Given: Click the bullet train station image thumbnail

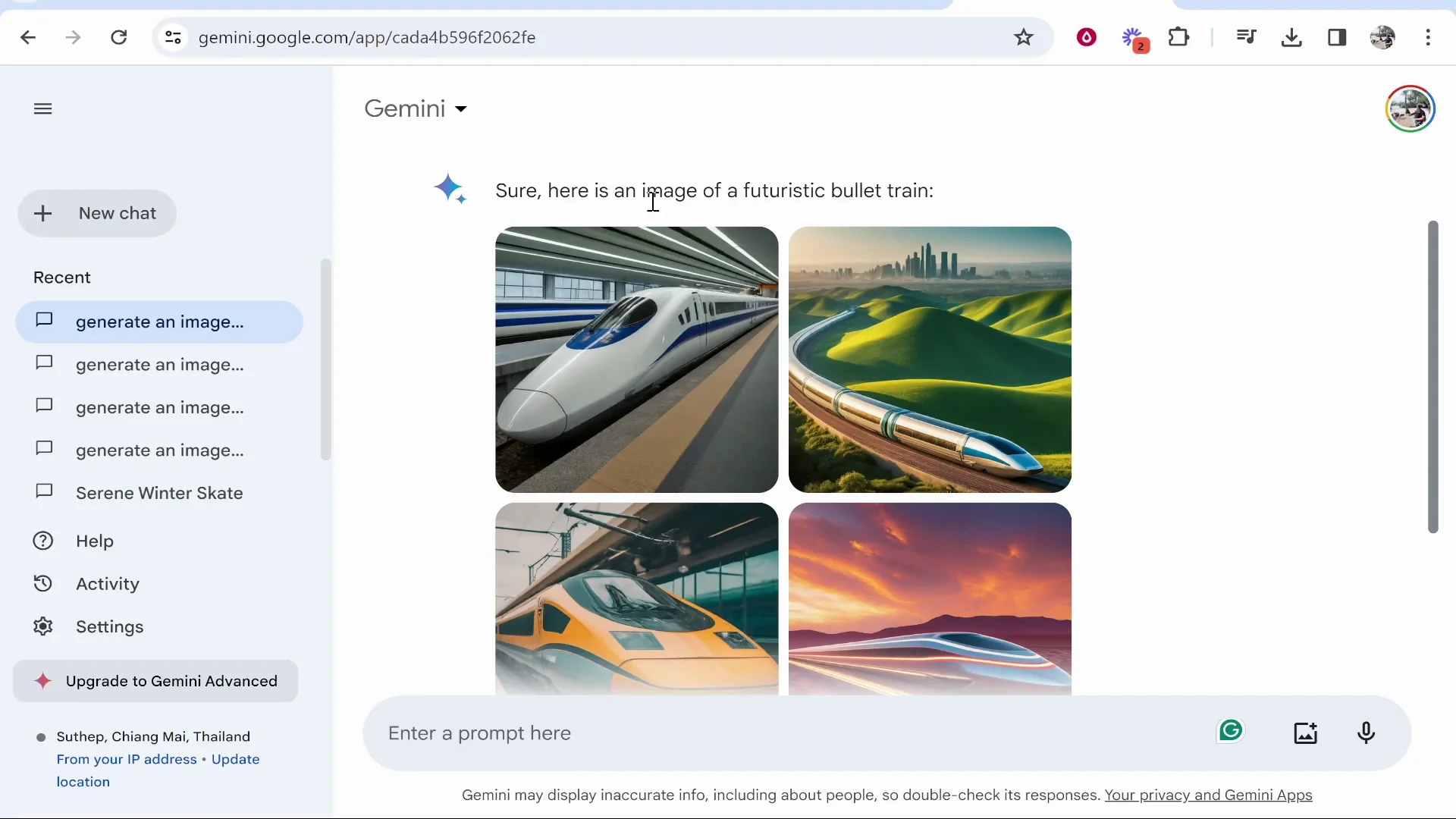Looking at the screenshot, I should click(636, 359).
